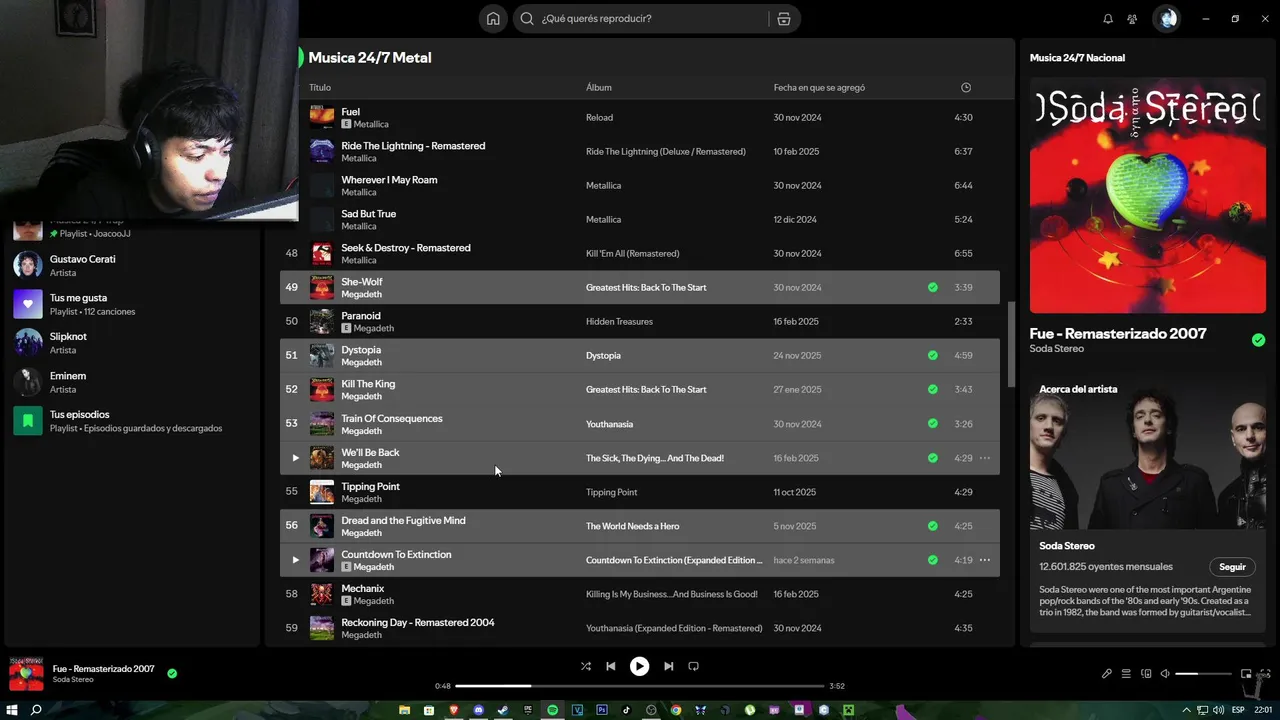Sort by Fecha en que se agregó header
Screen dimensions: 1280x720
(819, 88)
